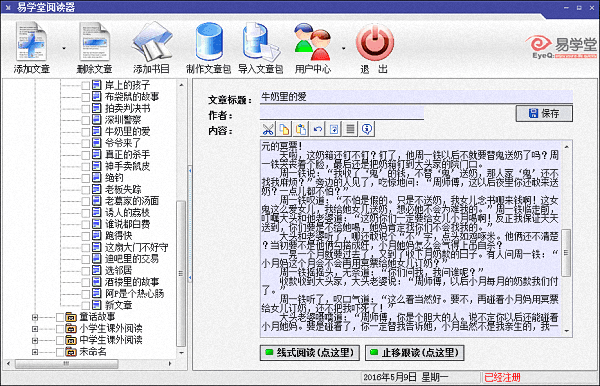Click the scissors cut icon in editor toolbar
Screen dimensions: 600x386
(268, 129)
